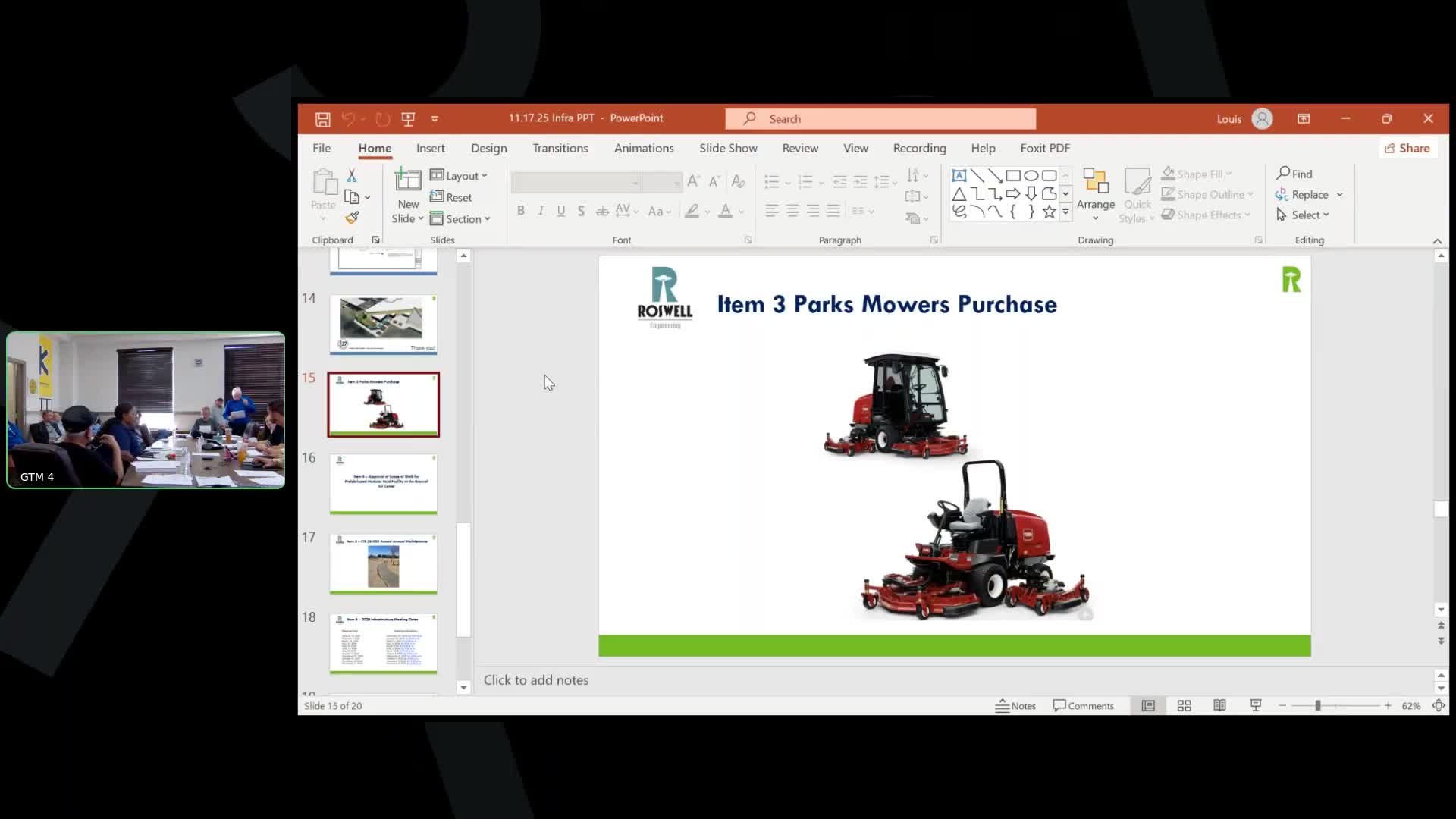Select slide 16 thumbnail in the pane
Image resolution: width=1456 pixels, height=819 pixels.
coord(383,484)
